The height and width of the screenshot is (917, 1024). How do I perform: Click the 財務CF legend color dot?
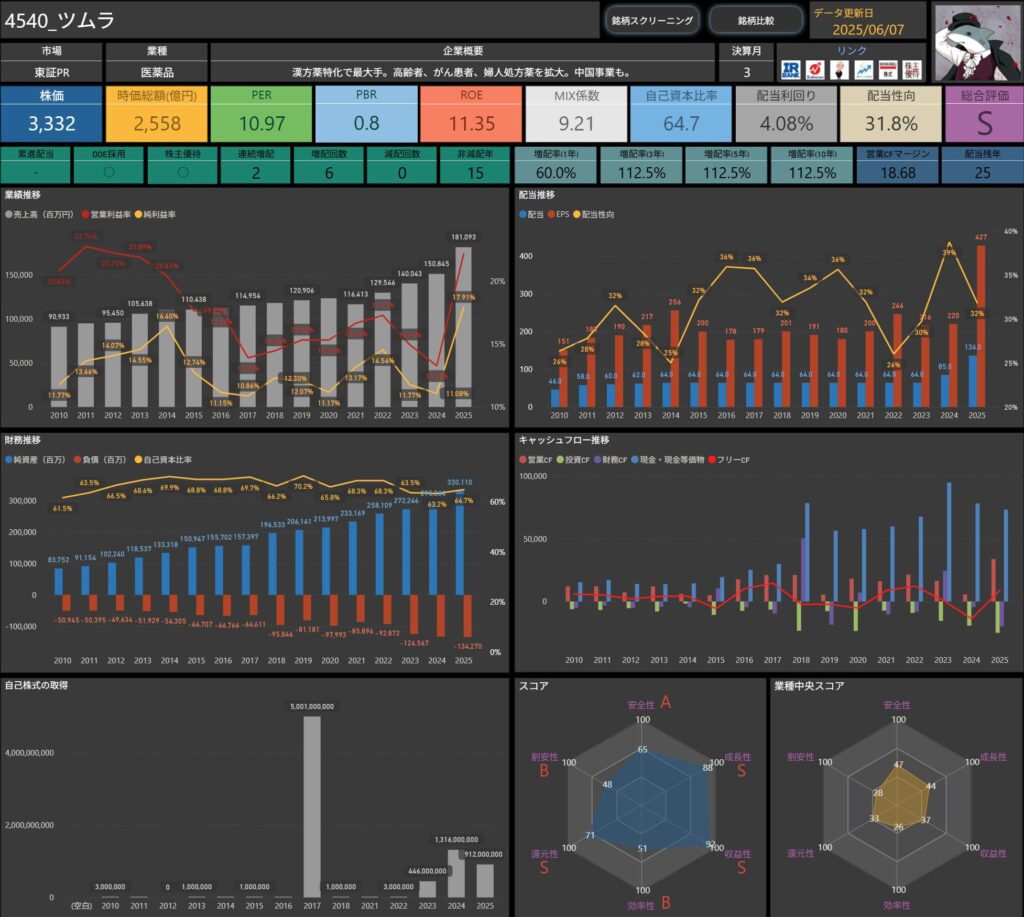(x=598, y=460)
